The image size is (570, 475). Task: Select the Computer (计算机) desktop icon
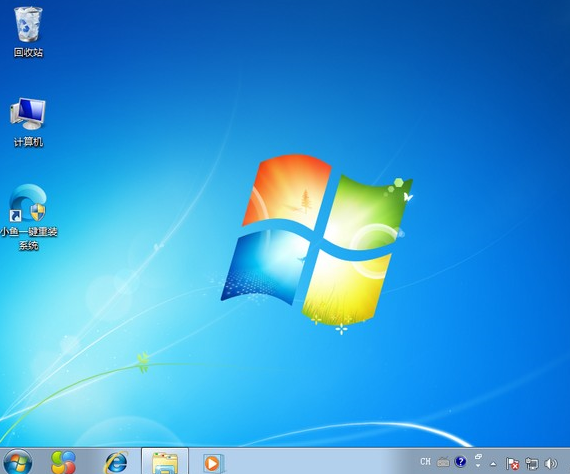tap(28, 113)
